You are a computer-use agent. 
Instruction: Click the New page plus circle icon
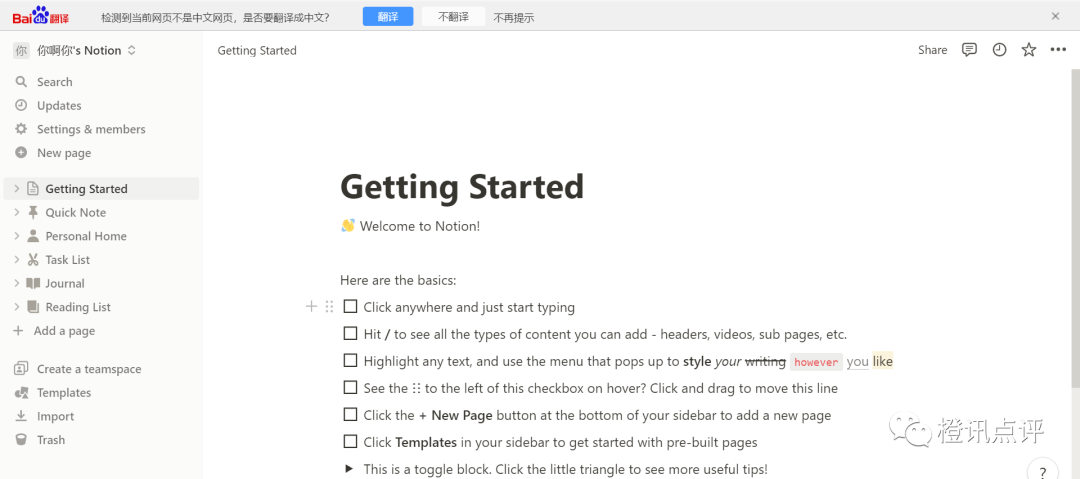[21, 152]
